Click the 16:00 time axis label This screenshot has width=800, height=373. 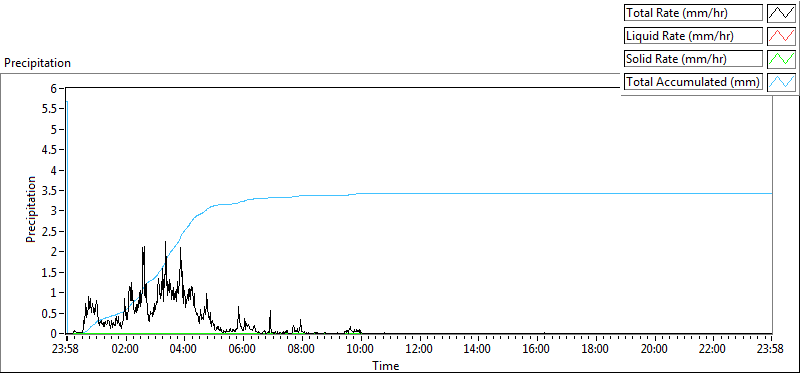click(537, 350)
